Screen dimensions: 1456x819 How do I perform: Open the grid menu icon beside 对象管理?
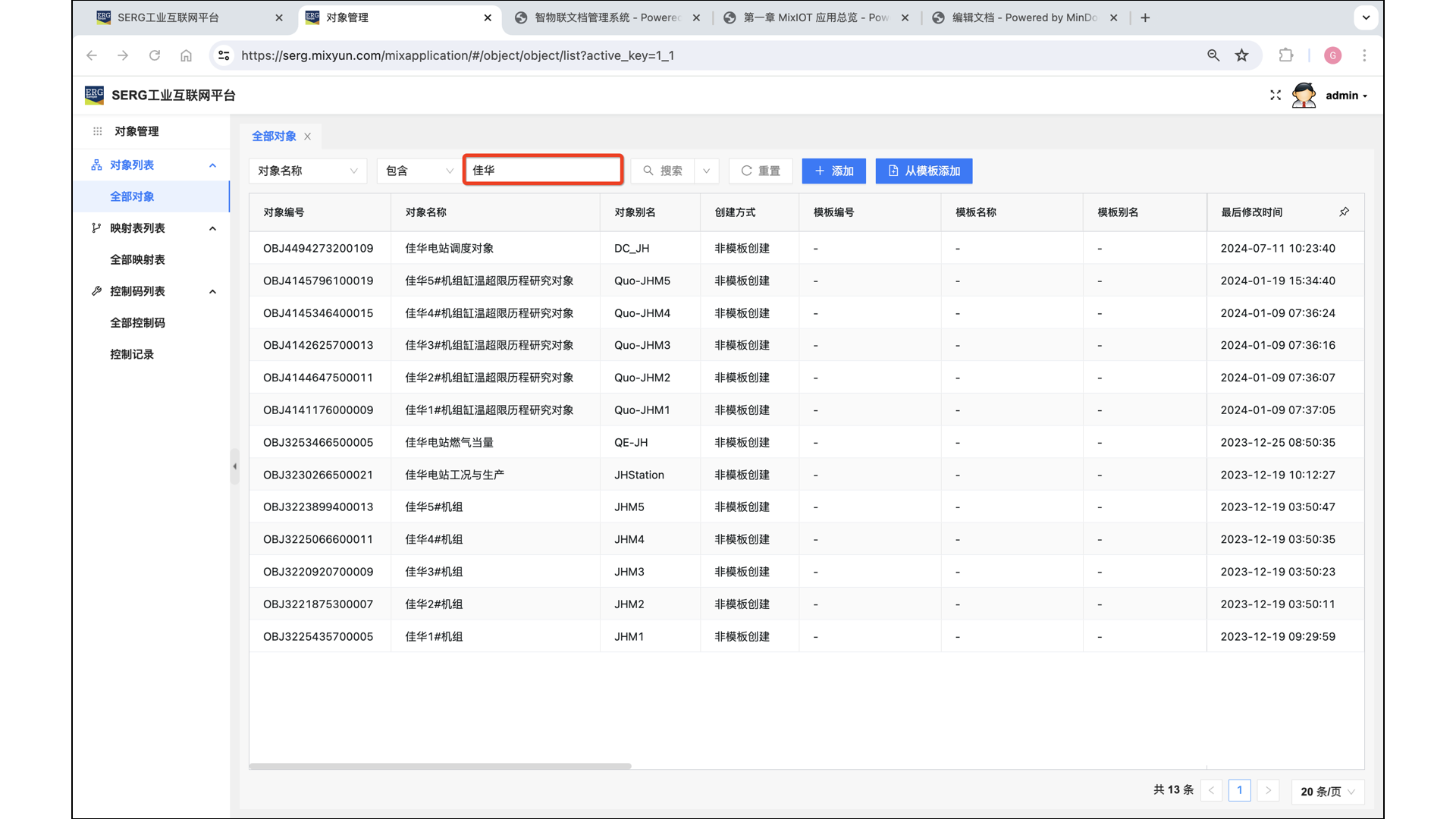point(97,131)
